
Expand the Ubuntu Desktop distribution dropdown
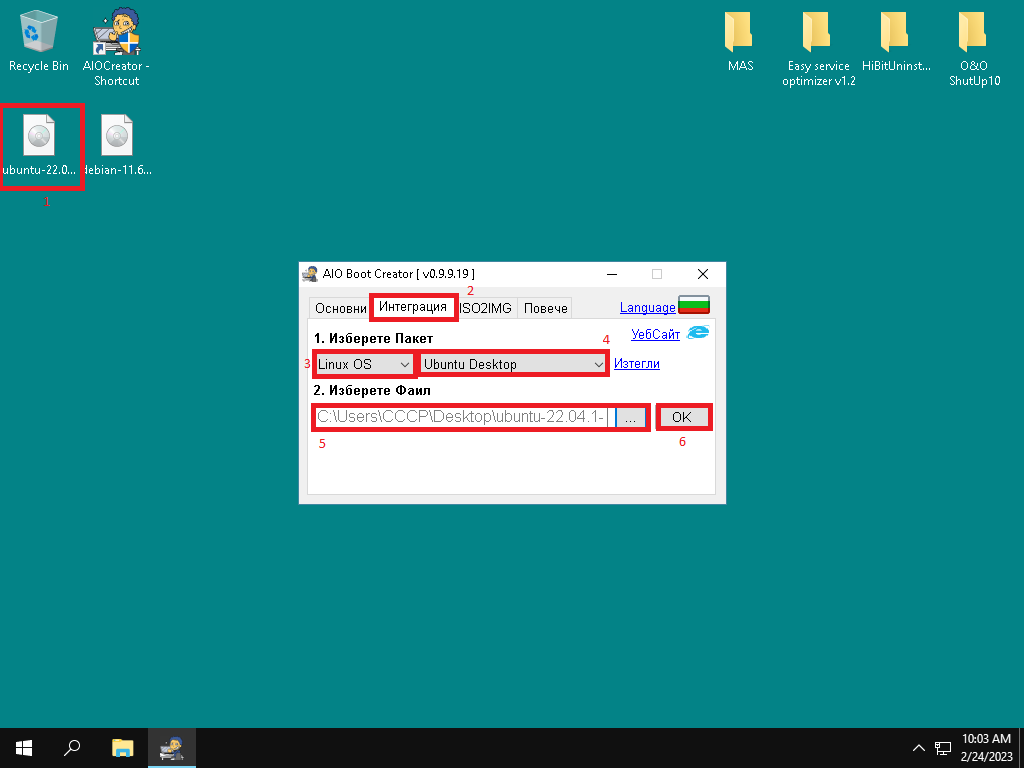coord(514,364)
